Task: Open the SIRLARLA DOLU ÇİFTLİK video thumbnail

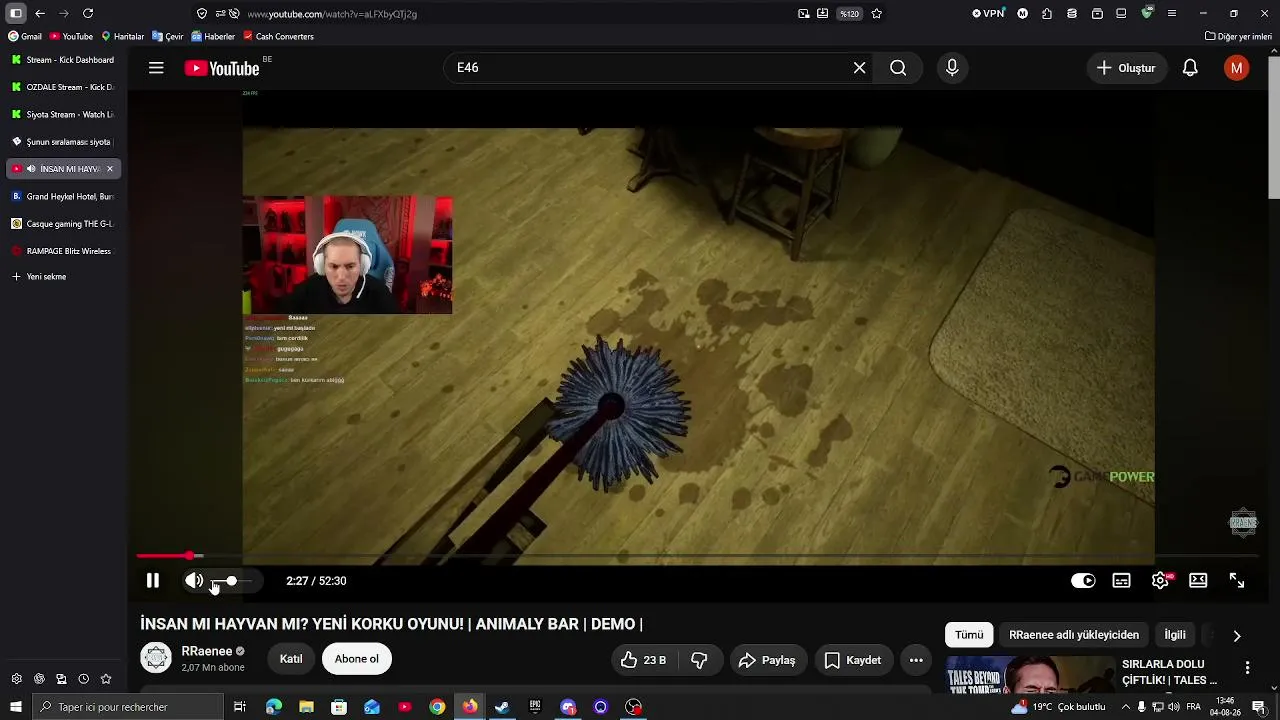Action: 1029,675
